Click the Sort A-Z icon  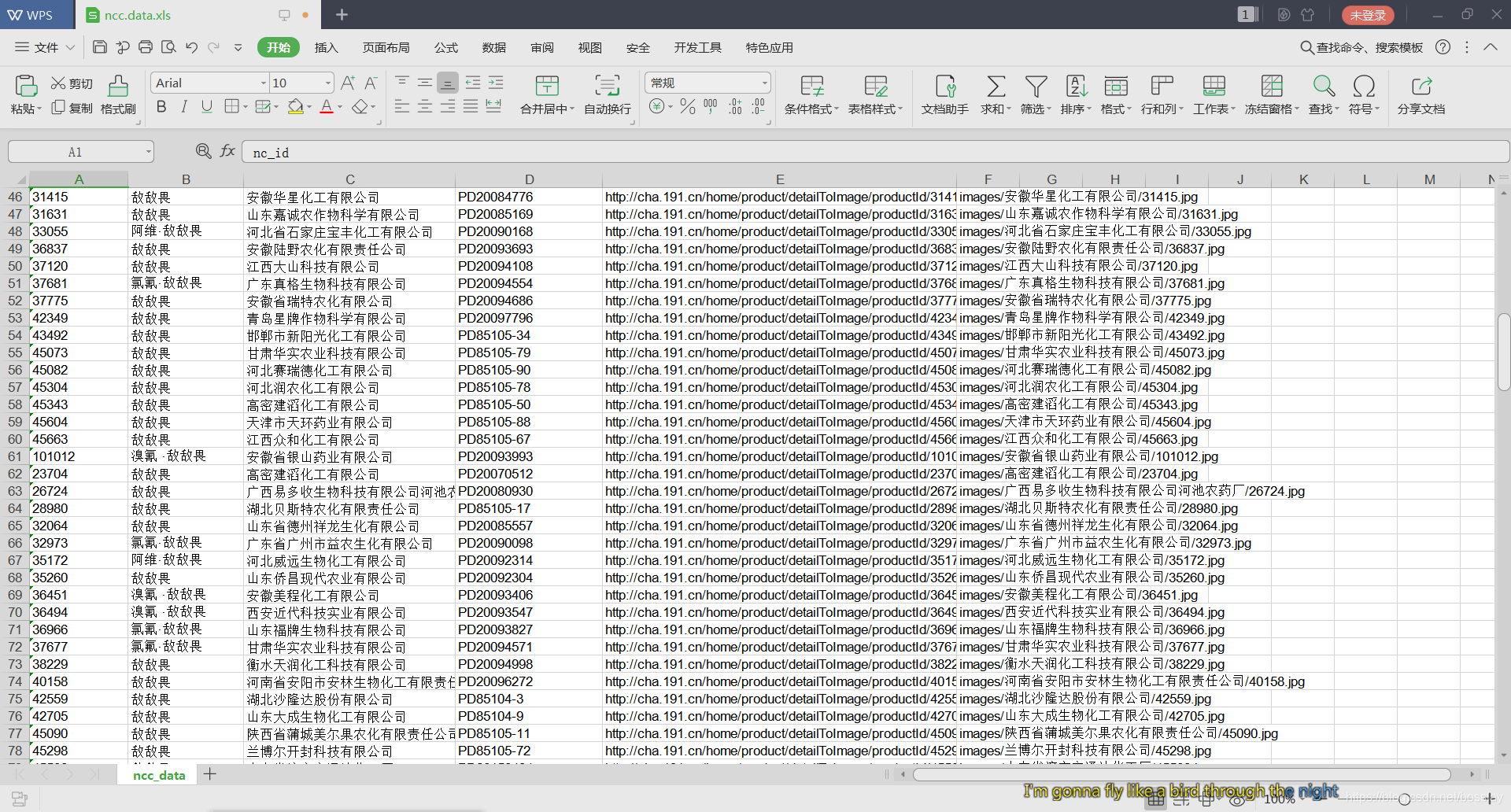(1076, 86)
